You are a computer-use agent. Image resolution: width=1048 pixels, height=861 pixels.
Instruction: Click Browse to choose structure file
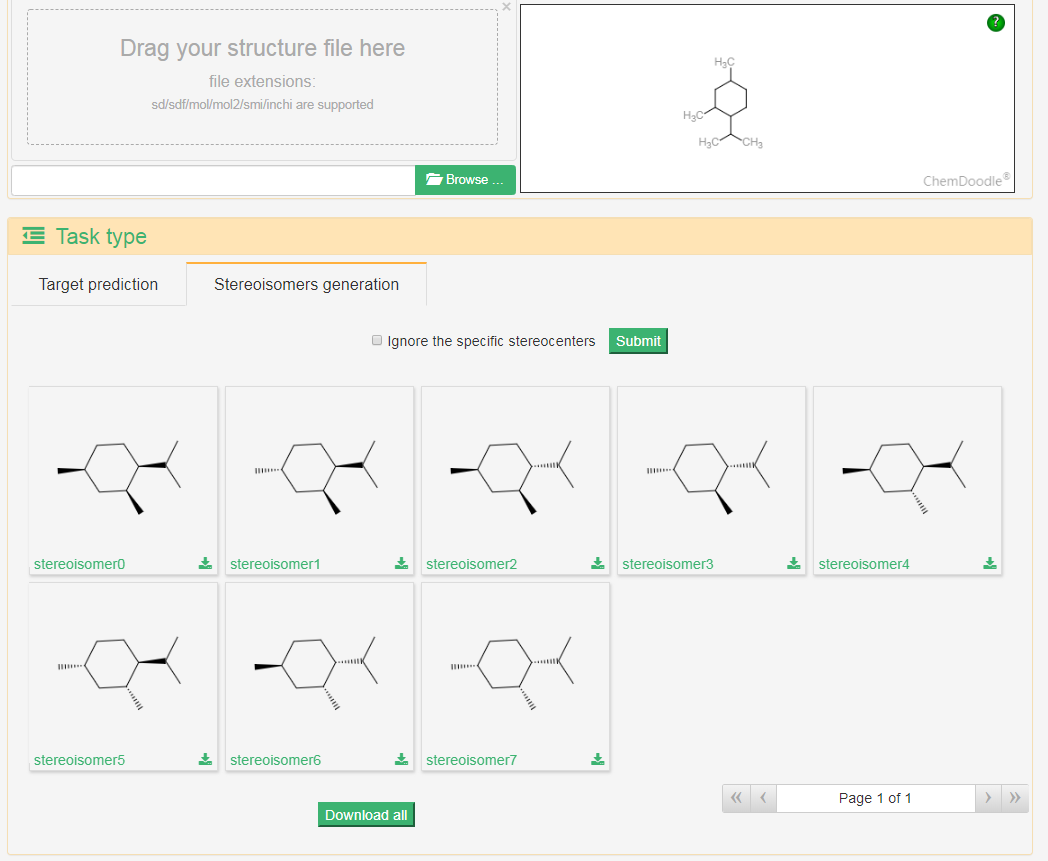click(465, 180)
